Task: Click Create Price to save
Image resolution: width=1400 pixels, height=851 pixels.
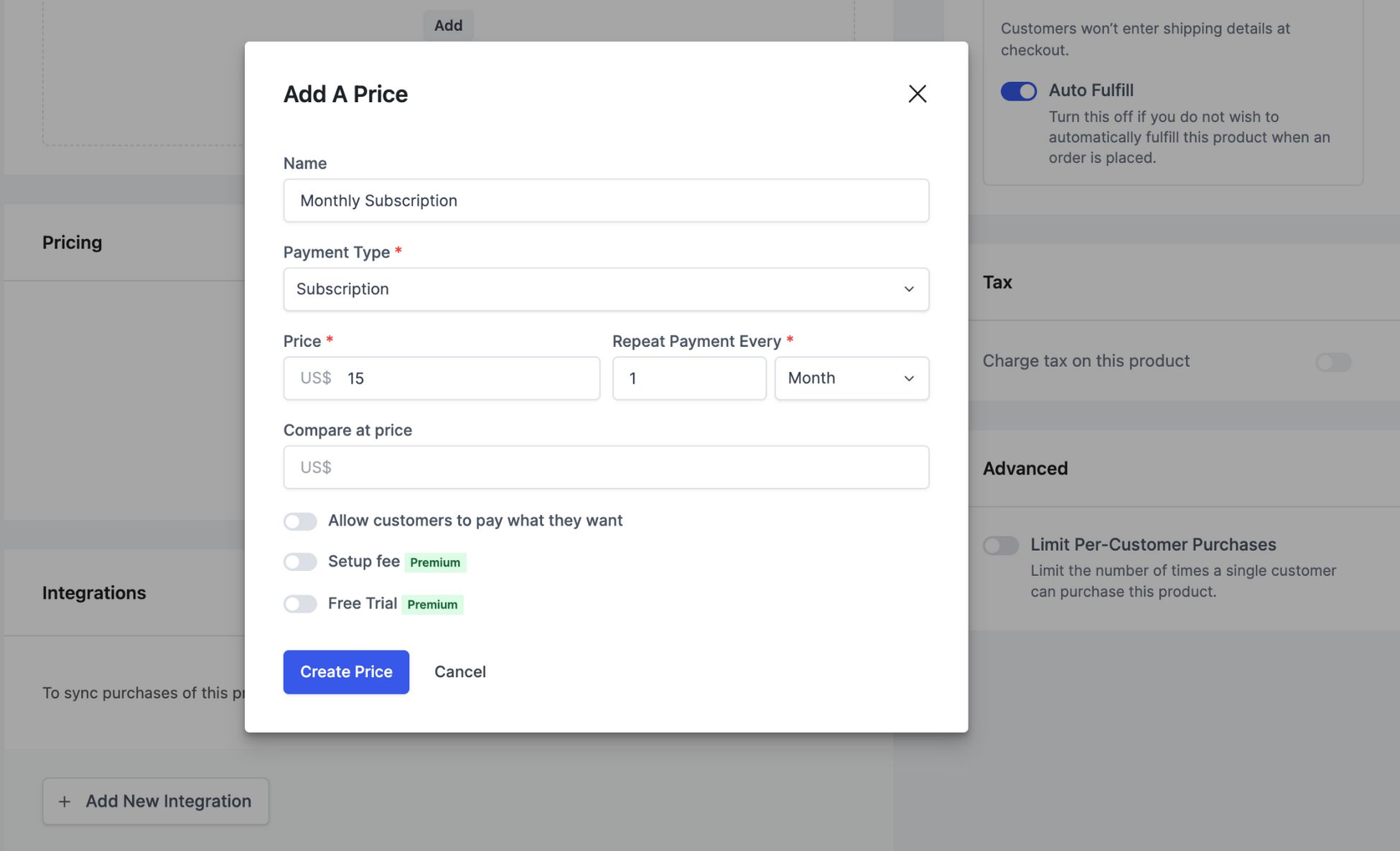Action: (346, 671)
